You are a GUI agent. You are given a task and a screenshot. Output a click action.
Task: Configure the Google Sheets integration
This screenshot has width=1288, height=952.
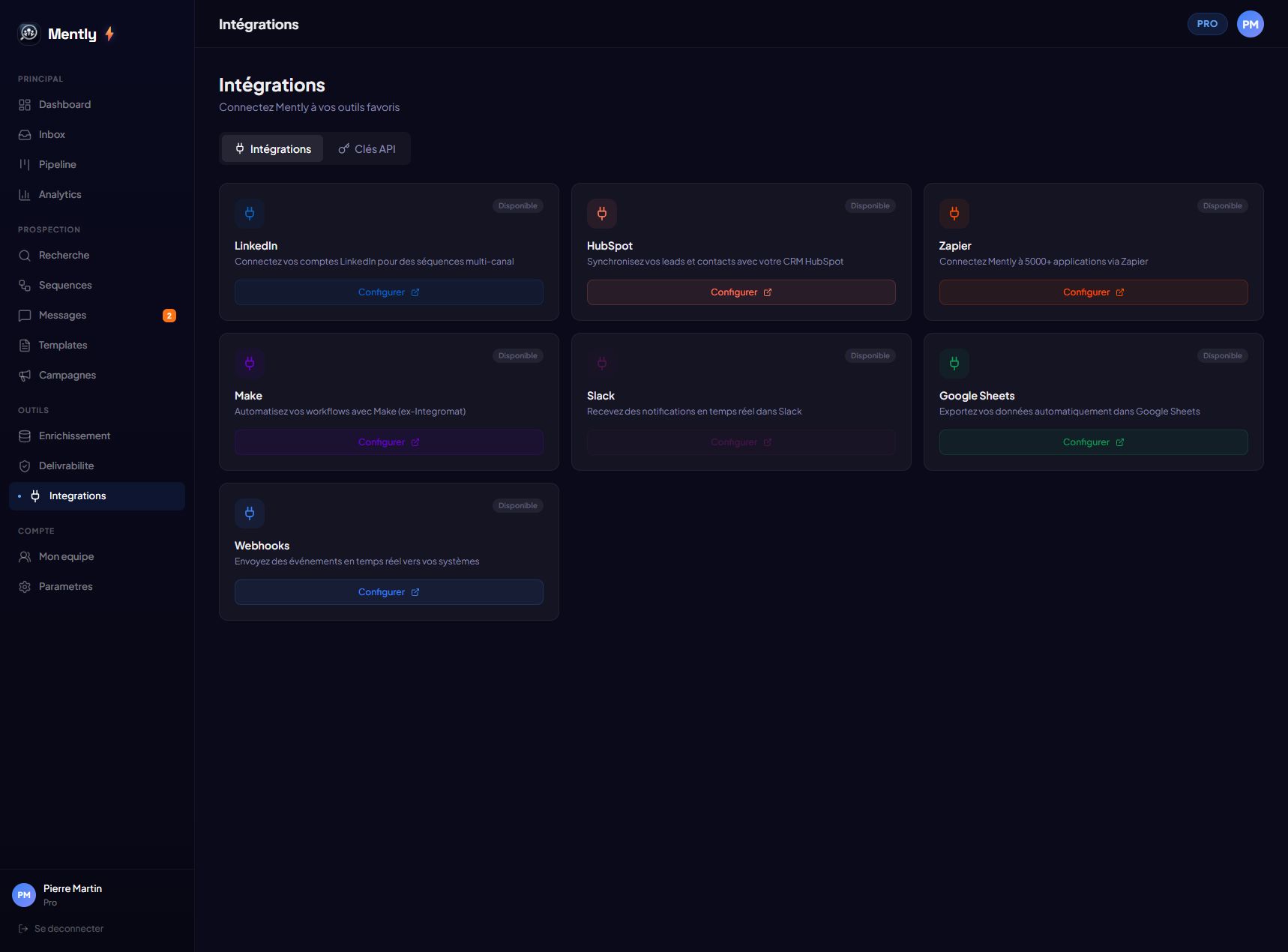(1094, 442)
